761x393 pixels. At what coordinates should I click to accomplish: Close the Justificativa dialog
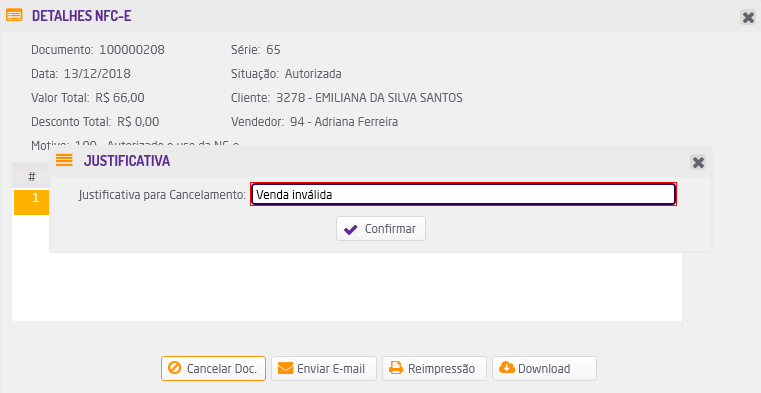click(698, 162)
